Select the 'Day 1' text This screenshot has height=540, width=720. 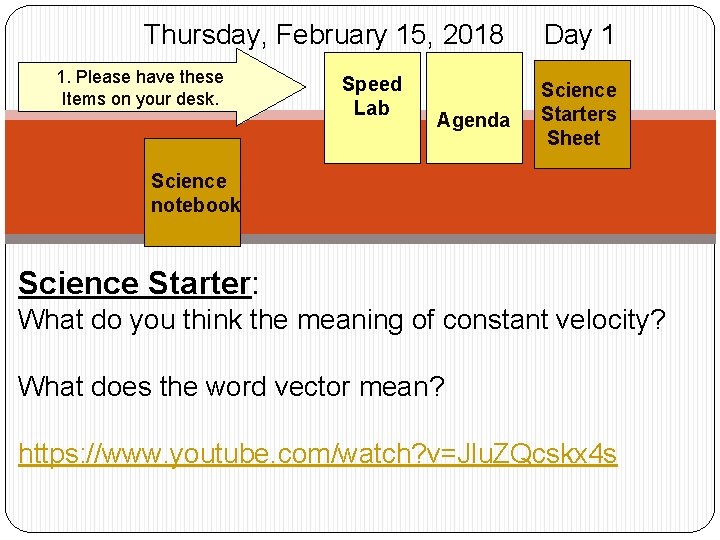pyautogui.click(x=579, y=35)
